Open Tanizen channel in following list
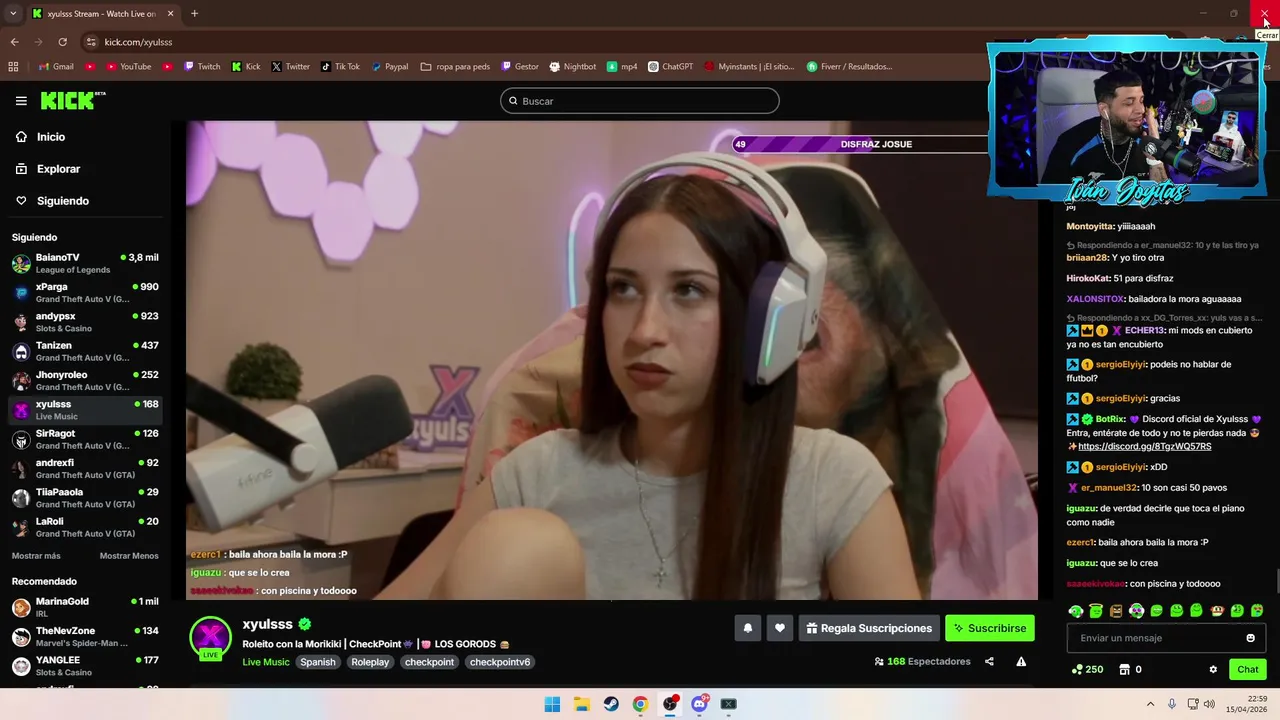Viewport: 1280px width, 720px height. pyautogui.click(x=85, y=351)
